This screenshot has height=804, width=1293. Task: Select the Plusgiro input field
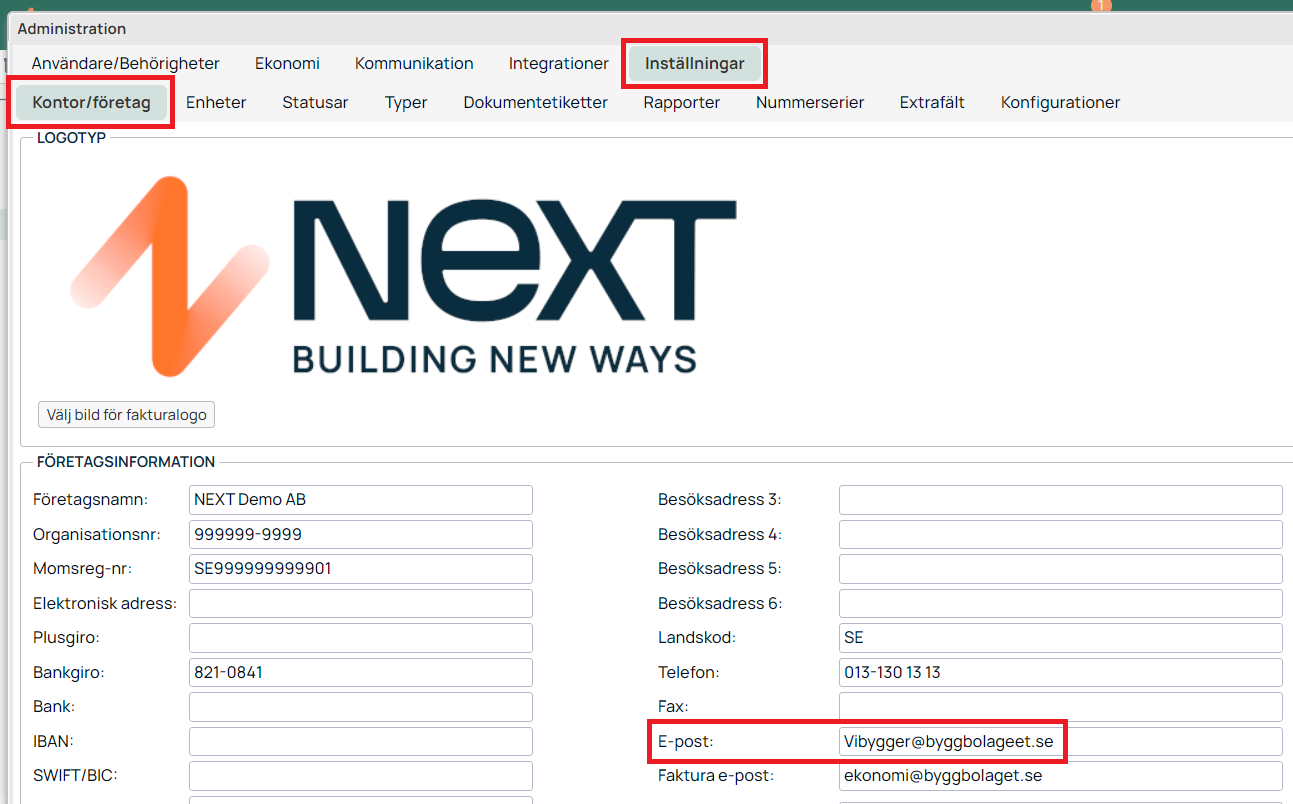tap(361, 638)
